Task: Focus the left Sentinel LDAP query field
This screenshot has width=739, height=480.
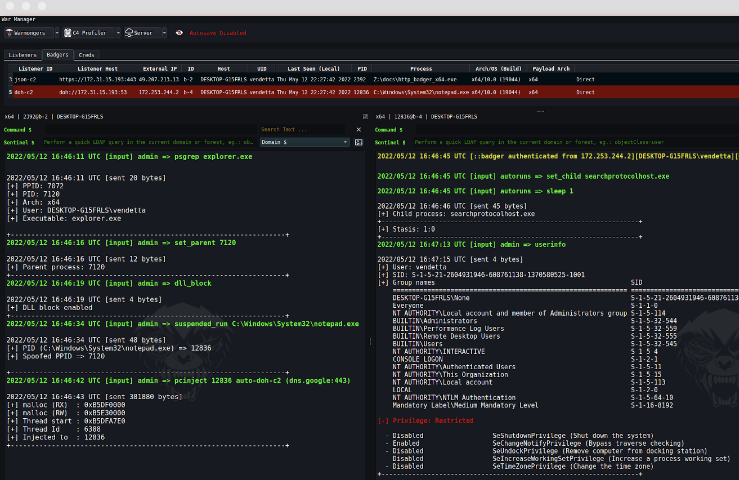Action: pos(149,142)
